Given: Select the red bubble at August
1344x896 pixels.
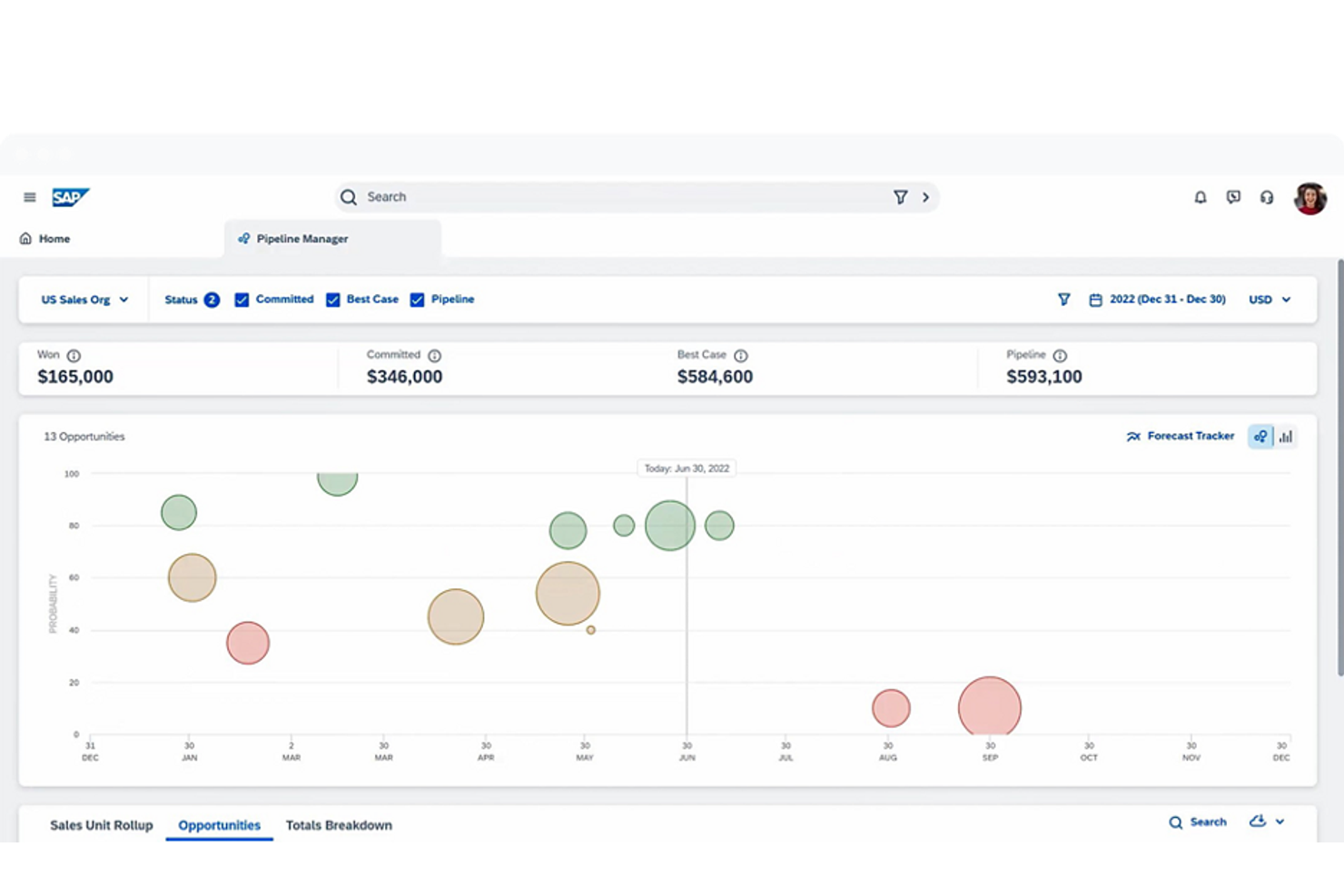Looking at the screenshot, I should pos(891,708).
